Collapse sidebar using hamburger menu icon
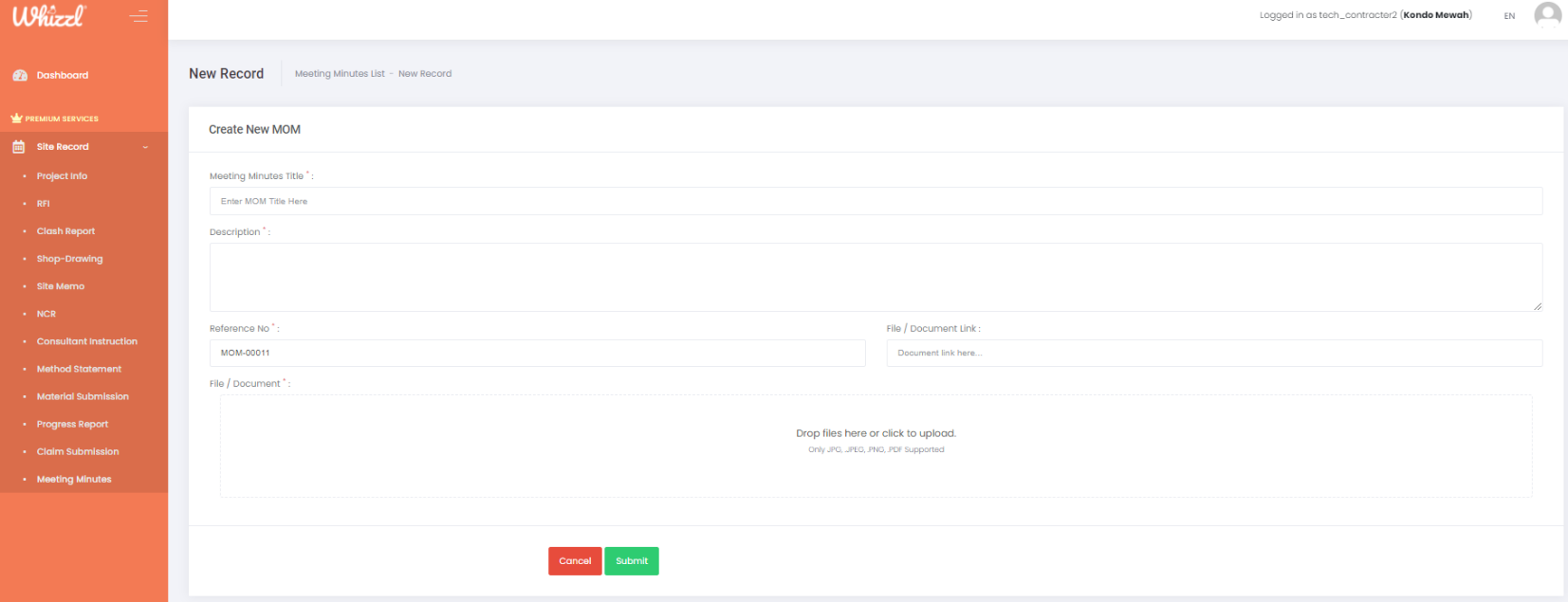This screenshot has height=602, width=1568. point(138,16)
